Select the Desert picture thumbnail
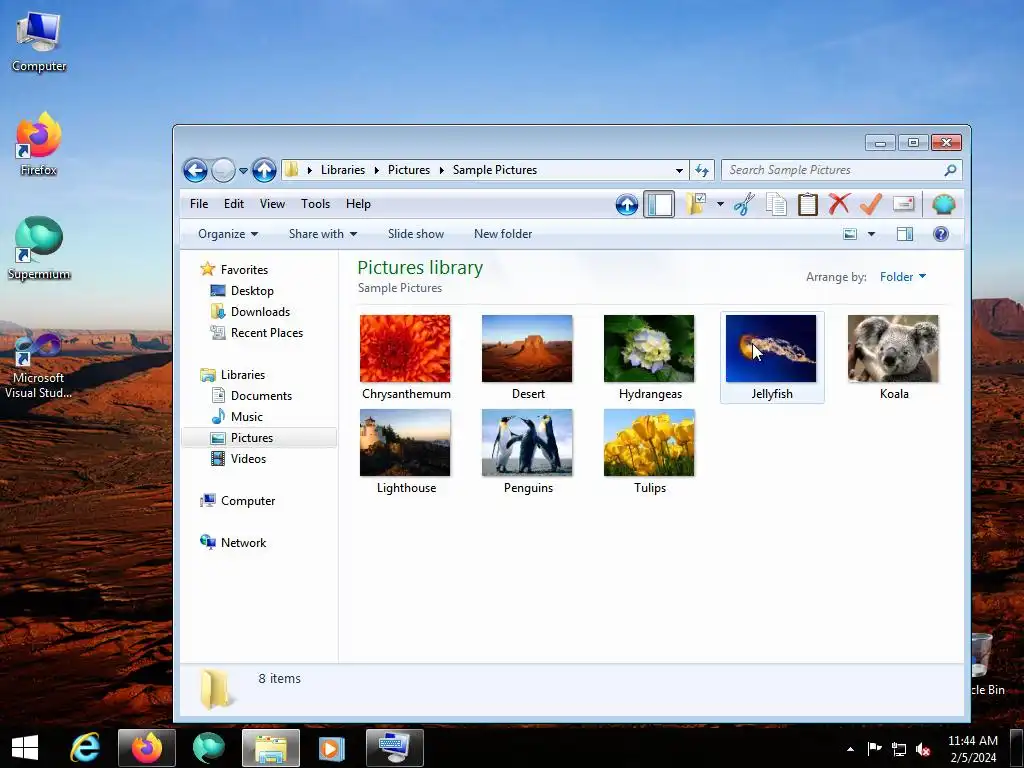The image size is (1024, 768). pyautogui.click(x=527, y=349)
